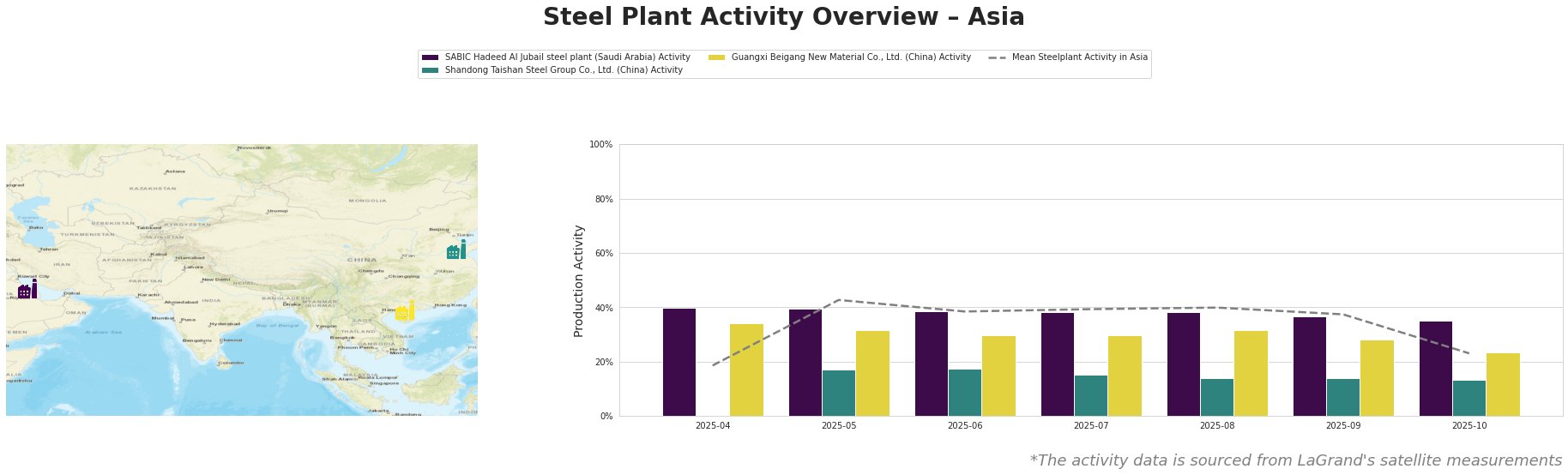Click the Production Activity axis title
The image size is (1568, 475).
[579, 280]
